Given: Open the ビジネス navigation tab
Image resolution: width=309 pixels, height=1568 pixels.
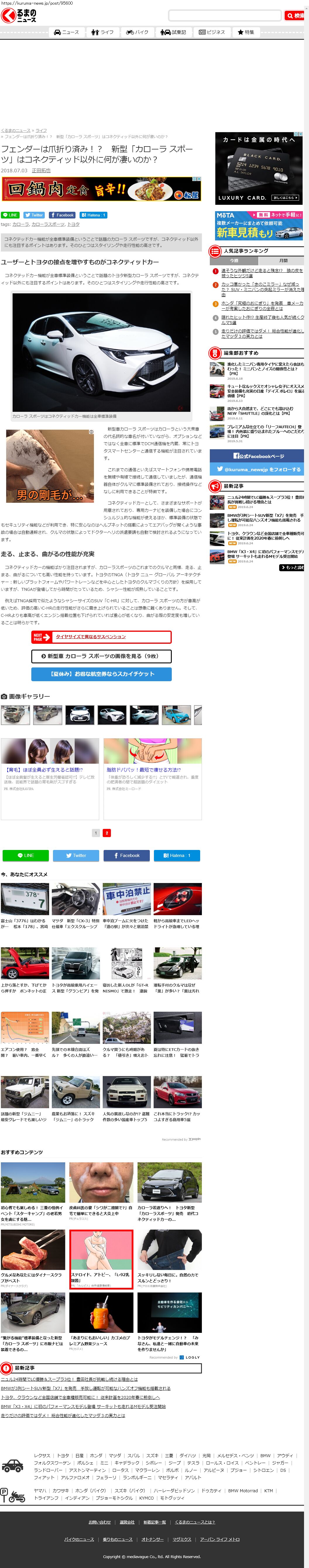Looking at the screenshot, I should coord(212,32).
